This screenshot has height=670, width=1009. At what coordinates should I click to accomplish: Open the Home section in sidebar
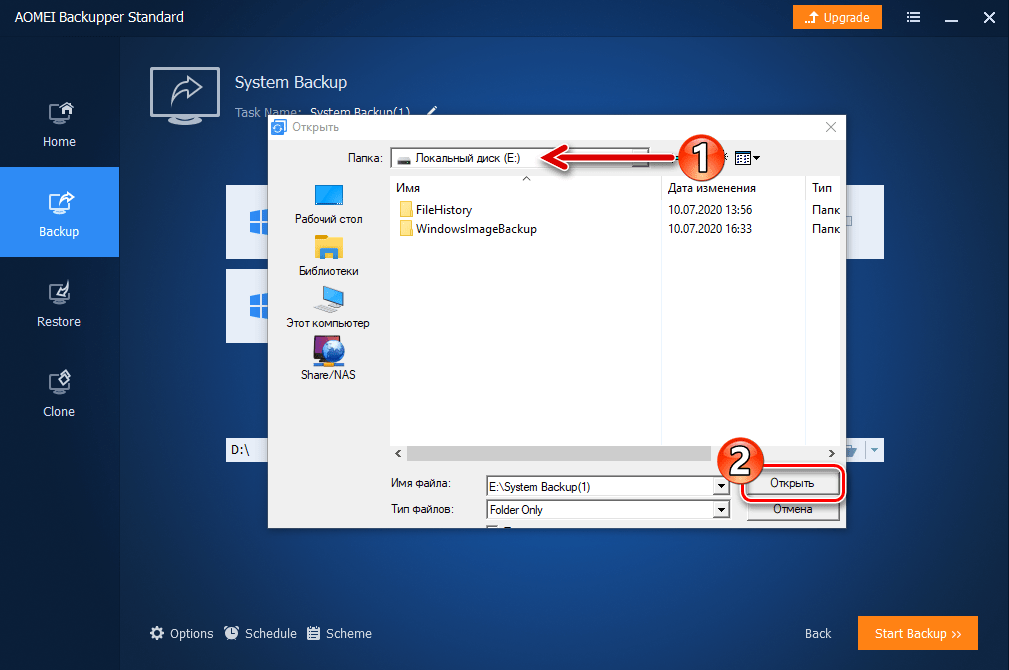tap(59, 126)
